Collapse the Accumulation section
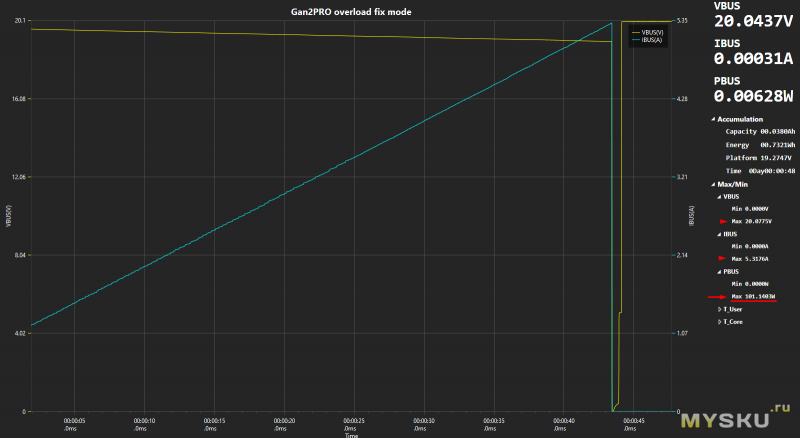The image size is (800, 438). click(713, 119)
